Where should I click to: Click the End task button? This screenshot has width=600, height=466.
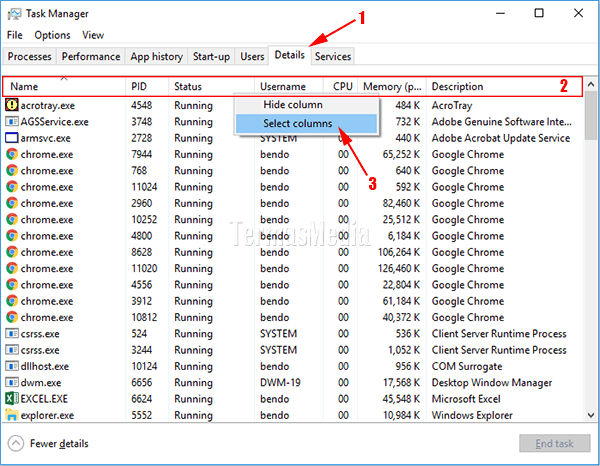[554, 443]
